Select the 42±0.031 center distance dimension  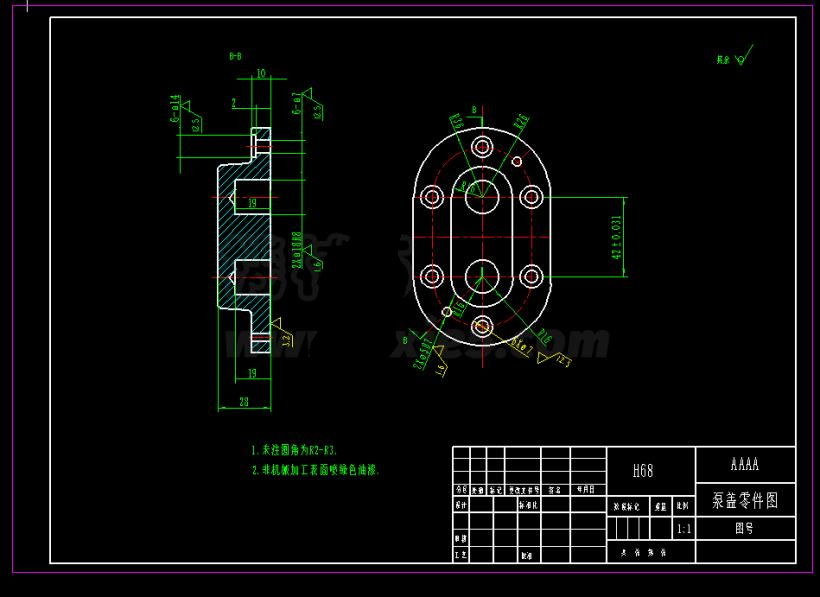pos(617,237)
